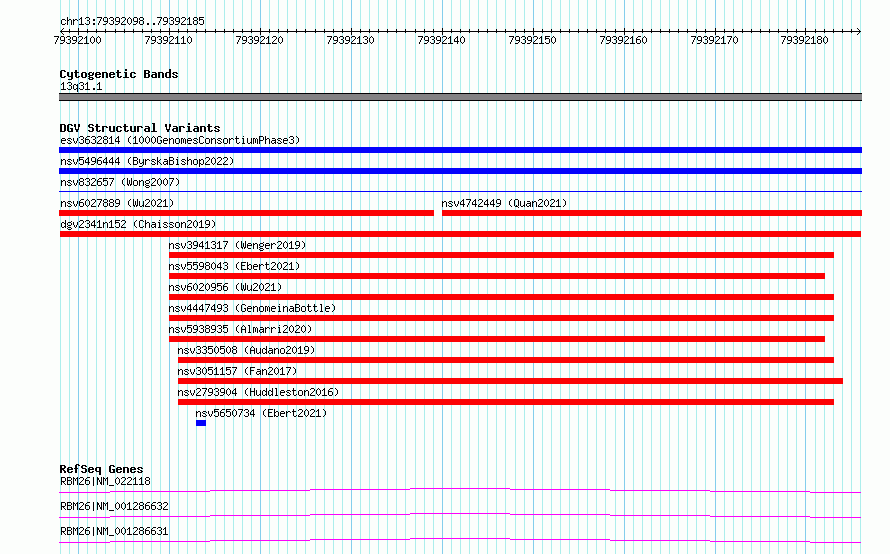Select the blue bar under esv3632814
This screenshot has height=554, width=890.
click(460, 150)
